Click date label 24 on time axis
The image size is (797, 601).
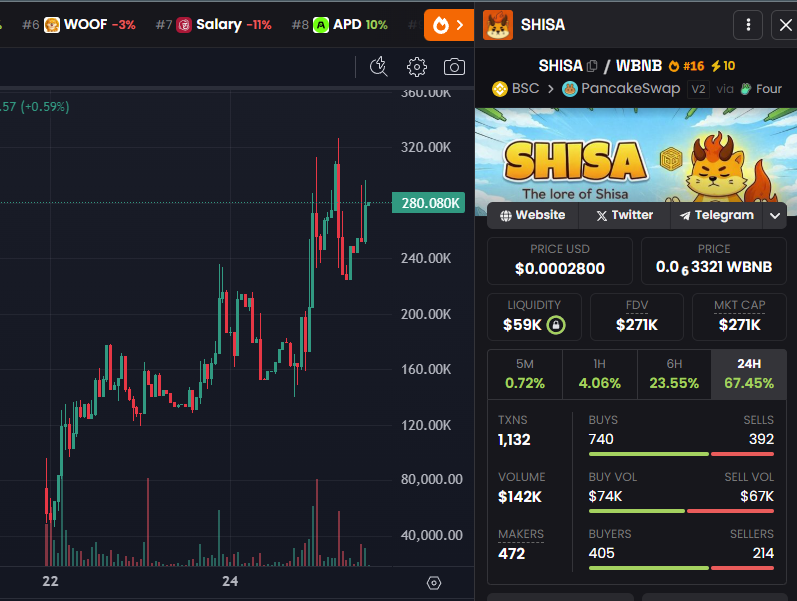click(230, 581)
